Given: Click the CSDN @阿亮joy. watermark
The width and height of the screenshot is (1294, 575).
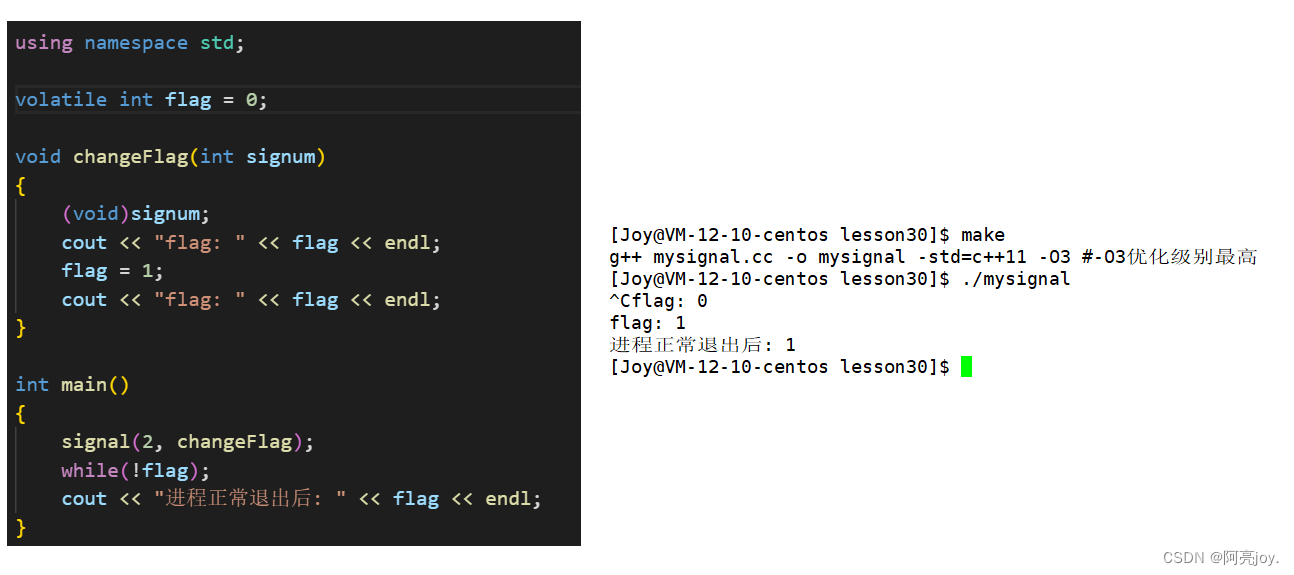Looking at the screenshot, I should pos(1222,558).
